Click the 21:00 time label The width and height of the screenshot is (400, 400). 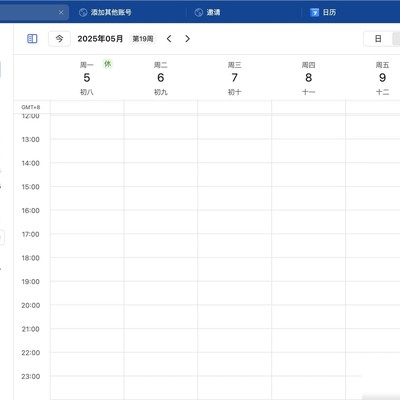click(31, 329)
